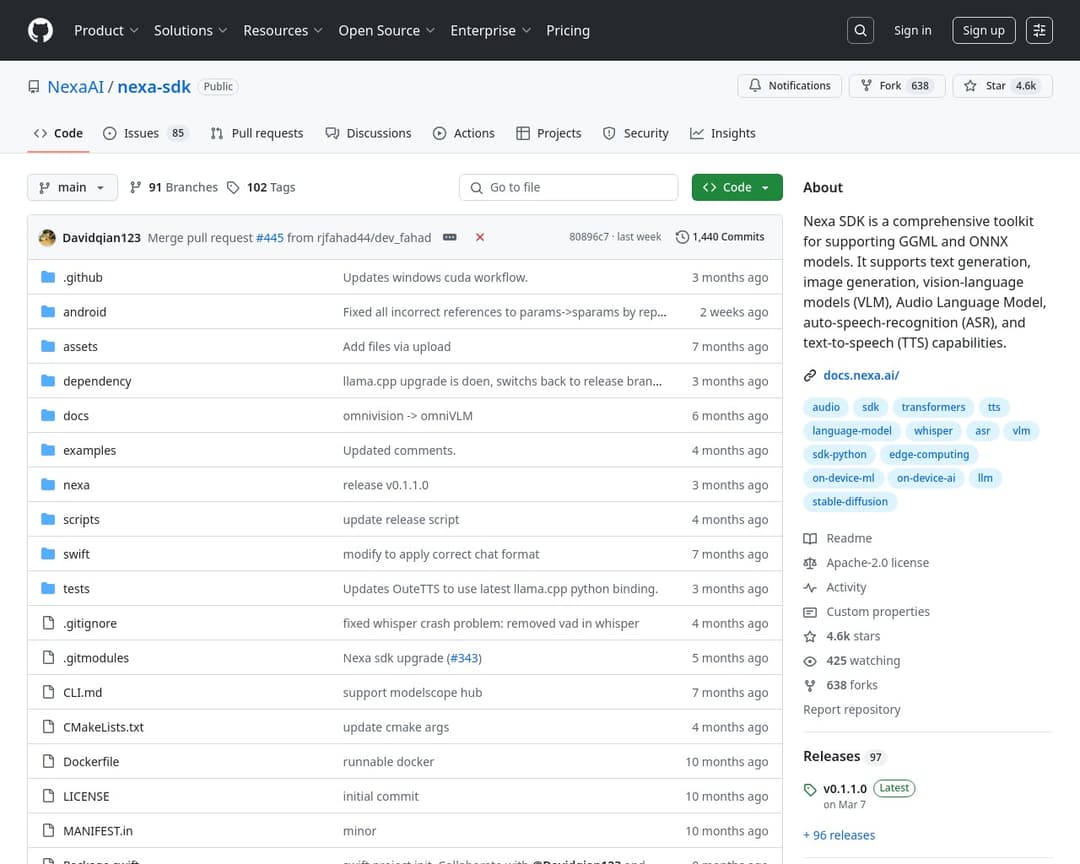The width and height of the screenshot is (1080, 864).
Task: Click the .github folder icon
Action: [x=48, y=277]
